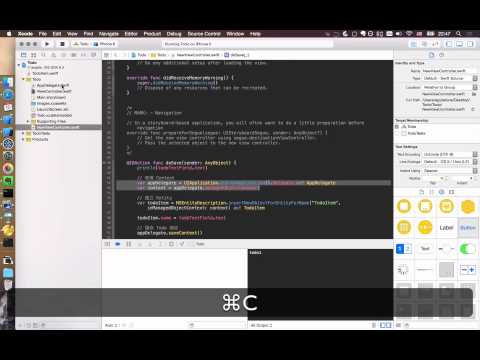Viewport: 480px width, 360px height.
Task: Select the Stepper object in library
Action: click(467, 270)
